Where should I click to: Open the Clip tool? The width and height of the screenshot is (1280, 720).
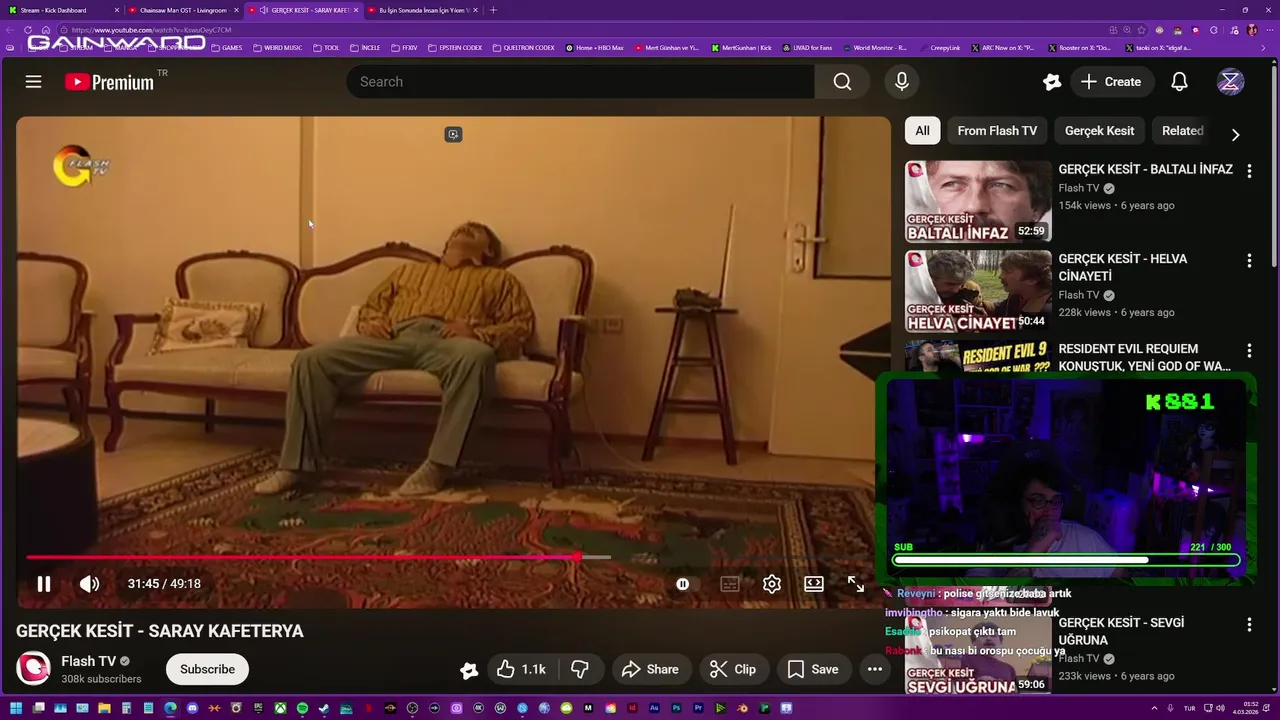[733, 669]
